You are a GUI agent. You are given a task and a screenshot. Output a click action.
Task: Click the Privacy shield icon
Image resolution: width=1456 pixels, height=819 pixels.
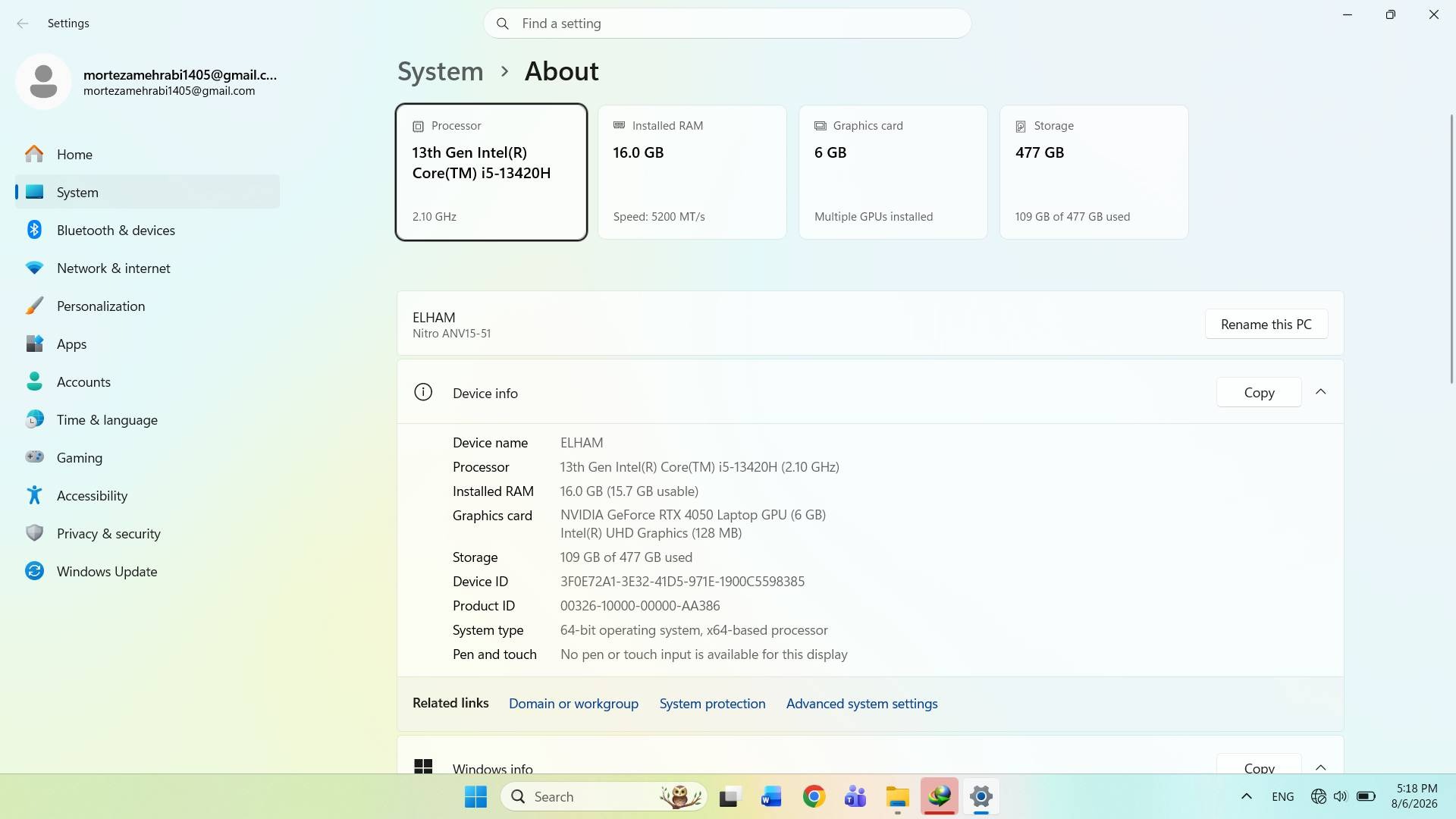tap(34, 533)
